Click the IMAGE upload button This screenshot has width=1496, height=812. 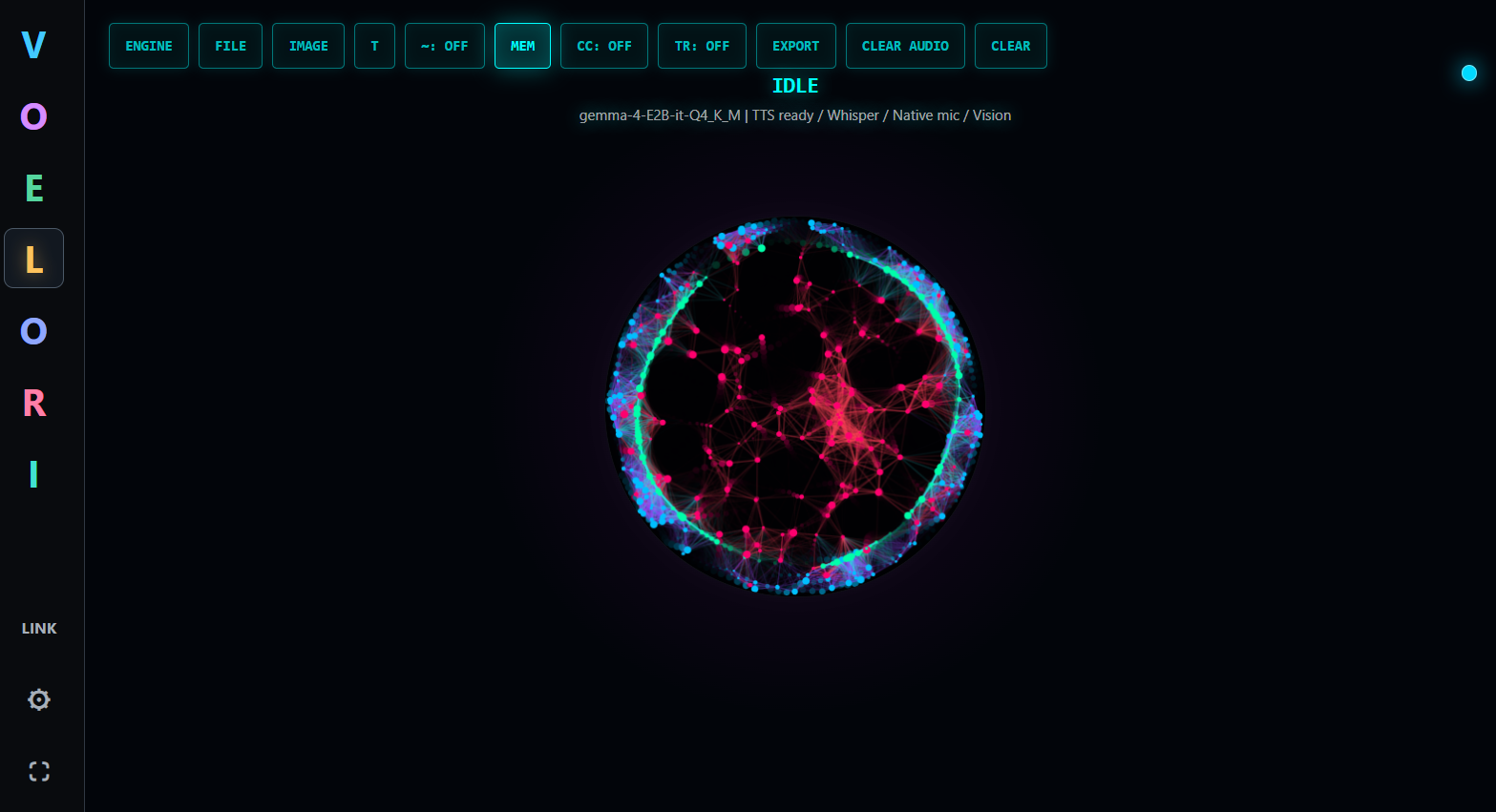click(308, 46)
